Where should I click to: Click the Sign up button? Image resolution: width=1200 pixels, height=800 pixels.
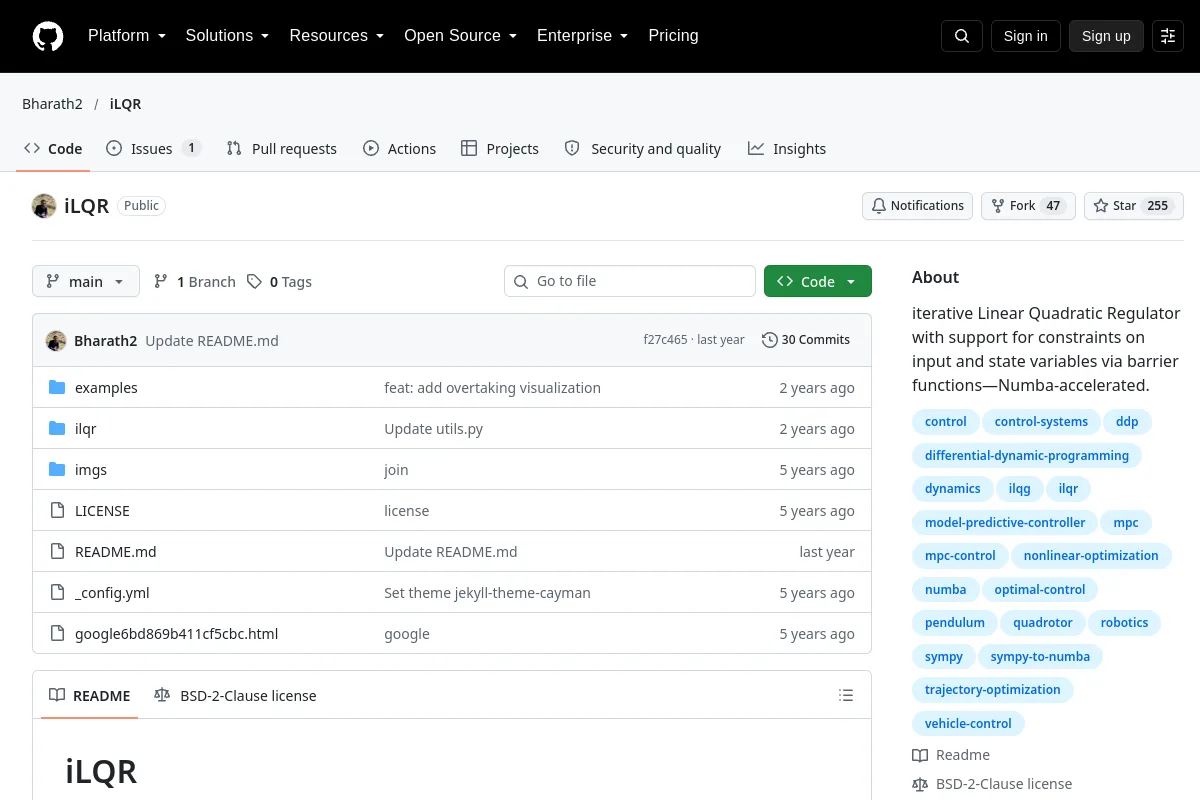click(x=1106, y=36)
